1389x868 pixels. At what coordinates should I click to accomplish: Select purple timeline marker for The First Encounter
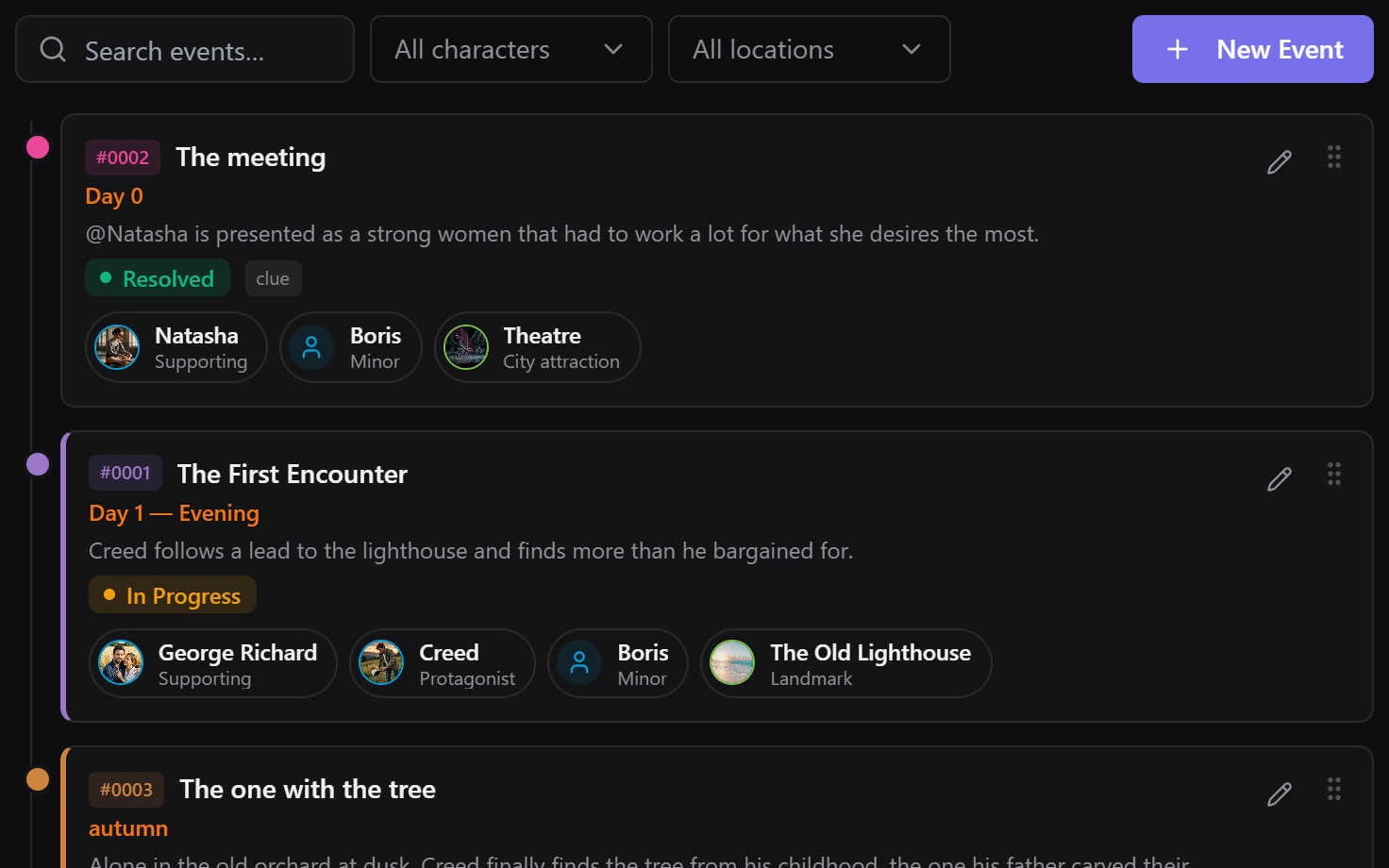pyautogui.click(x=38, y=464)
